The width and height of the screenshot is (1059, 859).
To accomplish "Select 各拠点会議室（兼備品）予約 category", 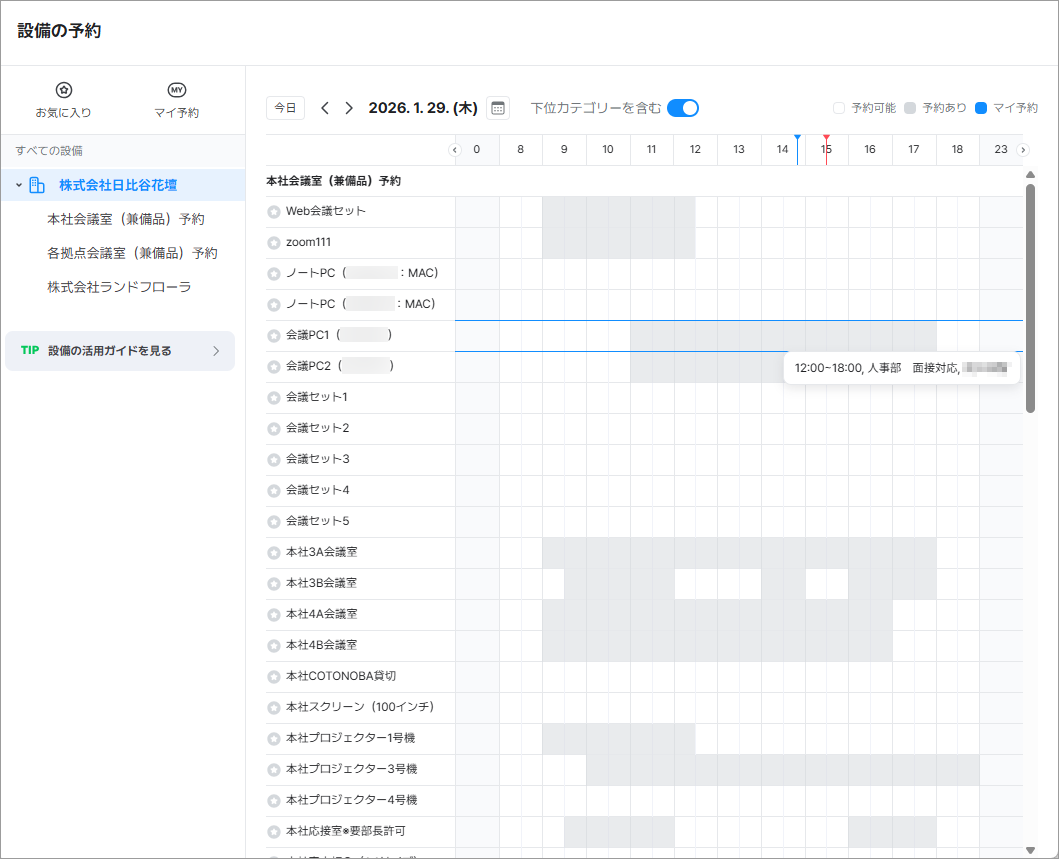I will 132,253.
